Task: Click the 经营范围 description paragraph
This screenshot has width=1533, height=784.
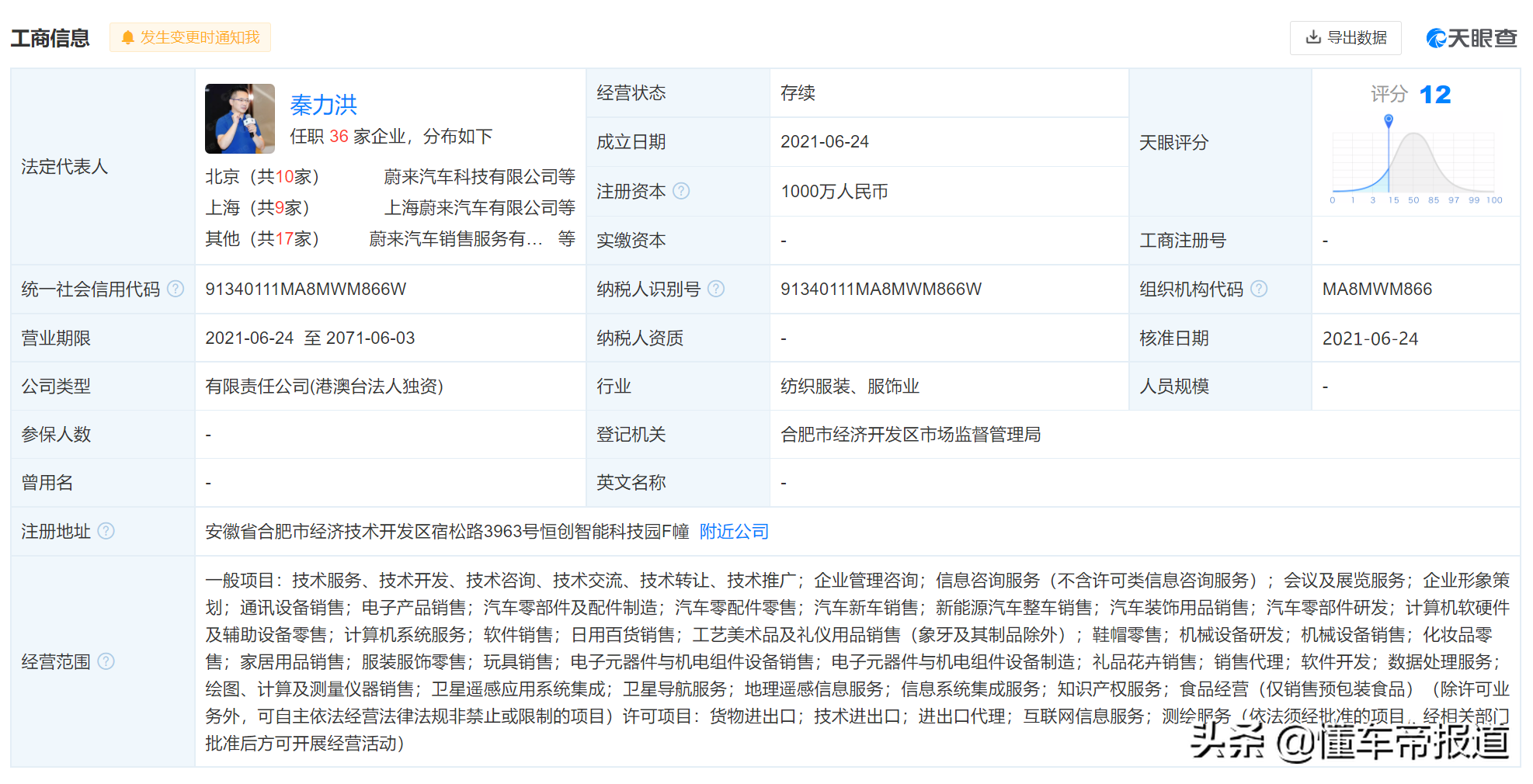Action: tap(857, 662)
